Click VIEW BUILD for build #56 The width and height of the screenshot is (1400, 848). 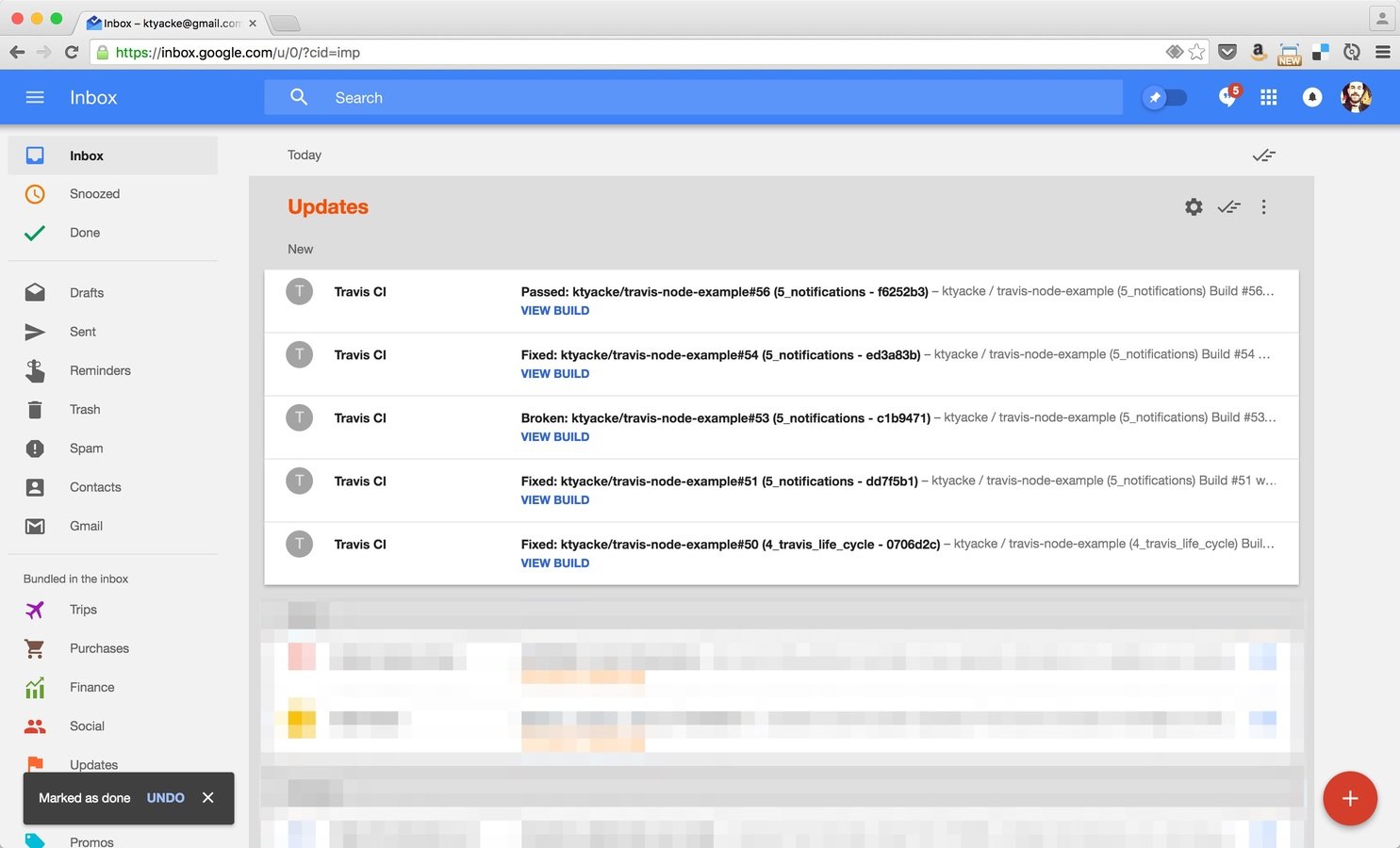coord(555,310)
